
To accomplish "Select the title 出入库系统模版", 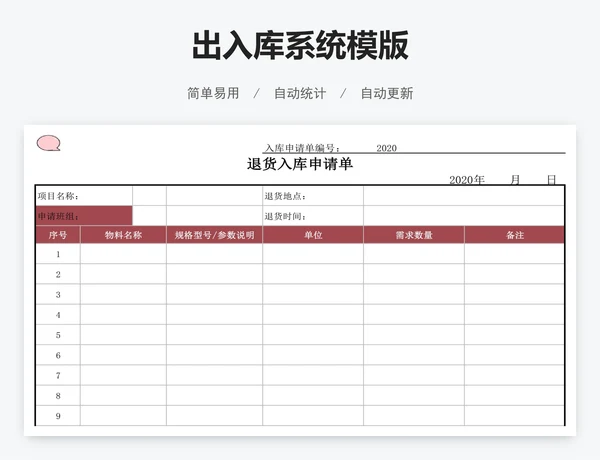I will point(300,46).
